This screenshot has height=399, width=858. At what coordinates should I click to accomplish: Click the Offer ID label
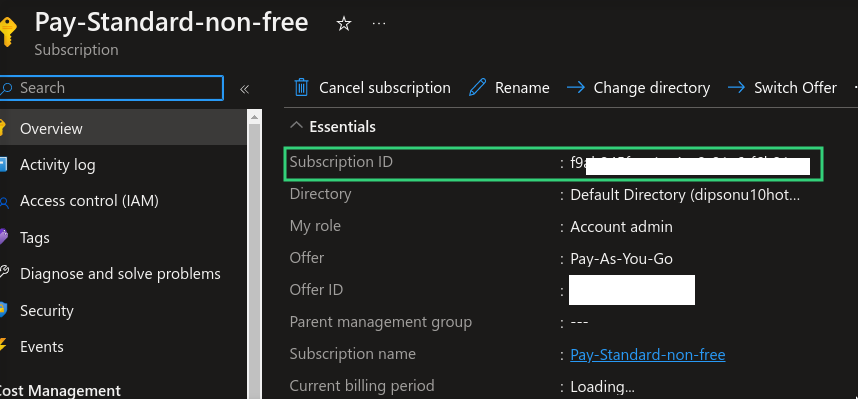tap(316, 290)
